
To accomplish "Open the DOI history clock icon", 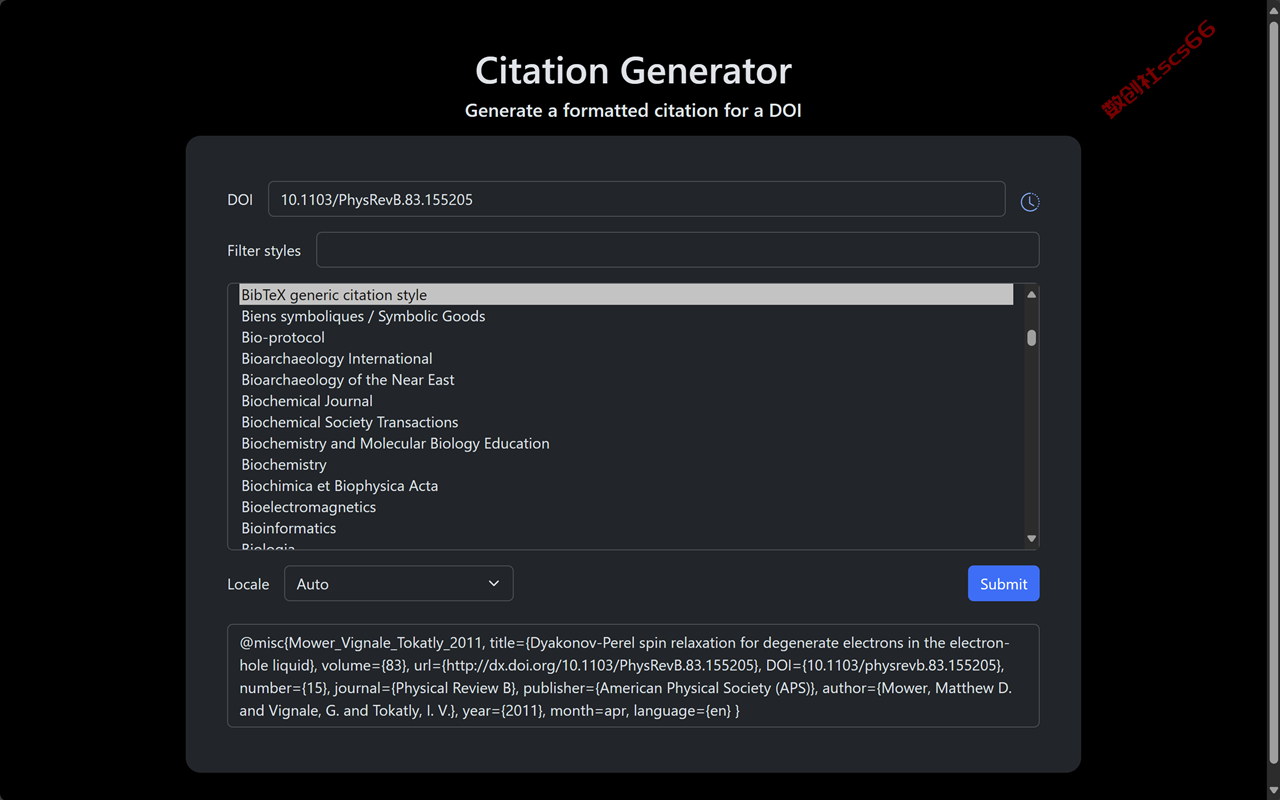I will point(1030,202).
